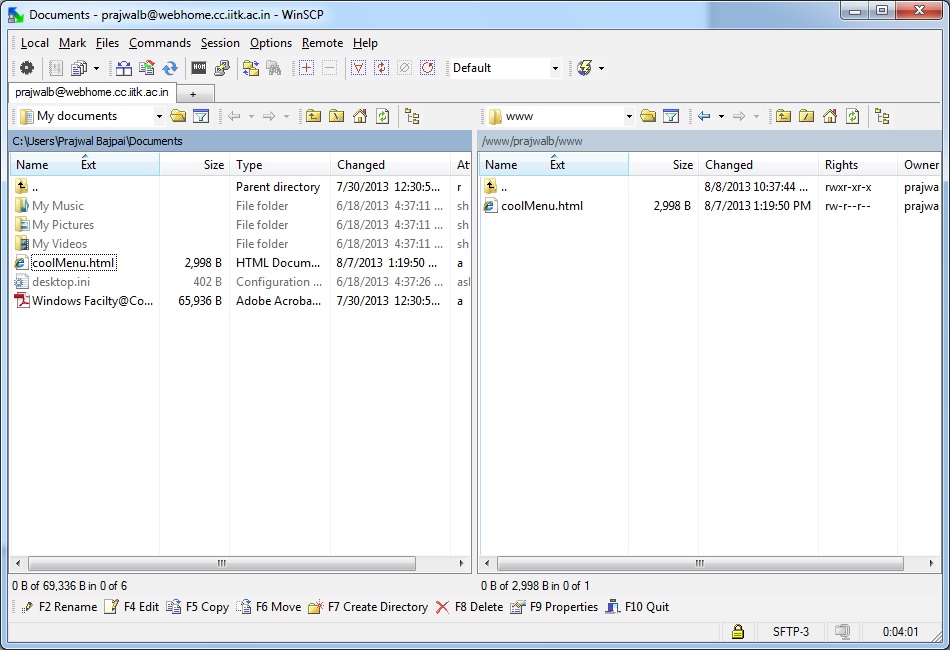
Task: Click F10 Quit button
Action: tap(638, 606)
